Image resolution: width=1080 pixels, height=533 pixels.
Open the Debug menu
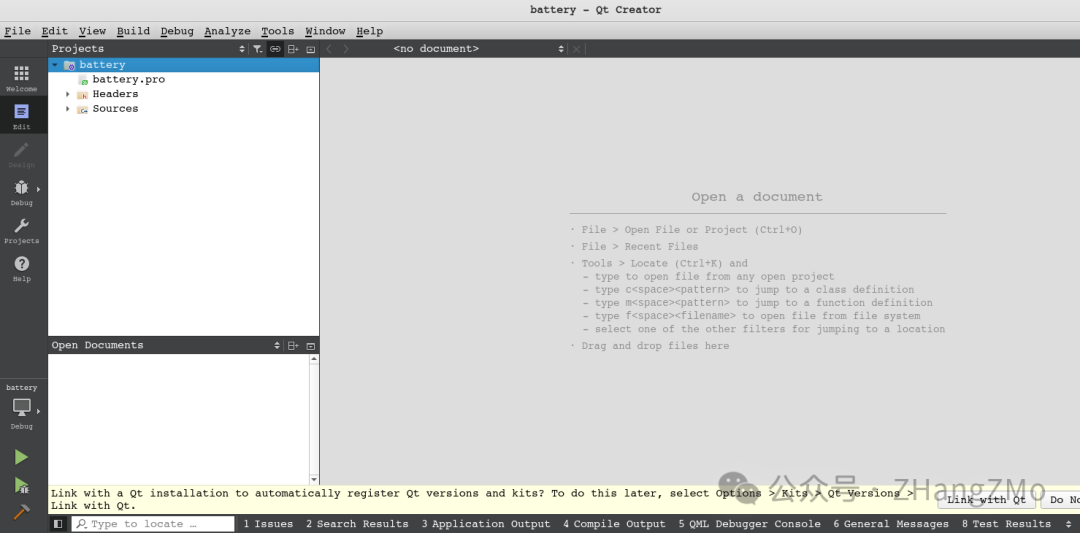coord(177,31)
